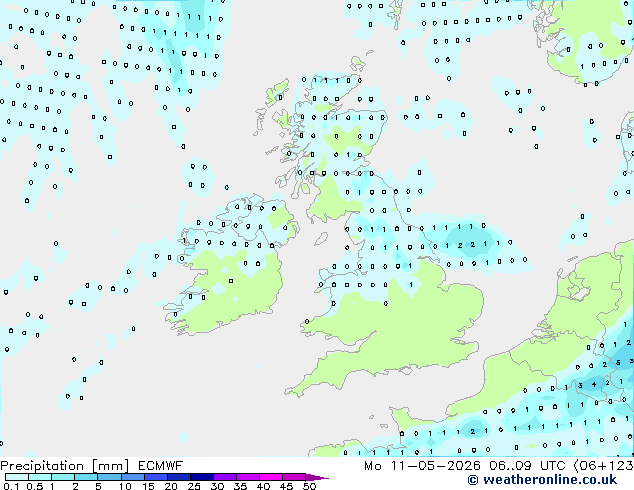Click the legend tick label '30'
634x490 pixels.
coord(217,486)
